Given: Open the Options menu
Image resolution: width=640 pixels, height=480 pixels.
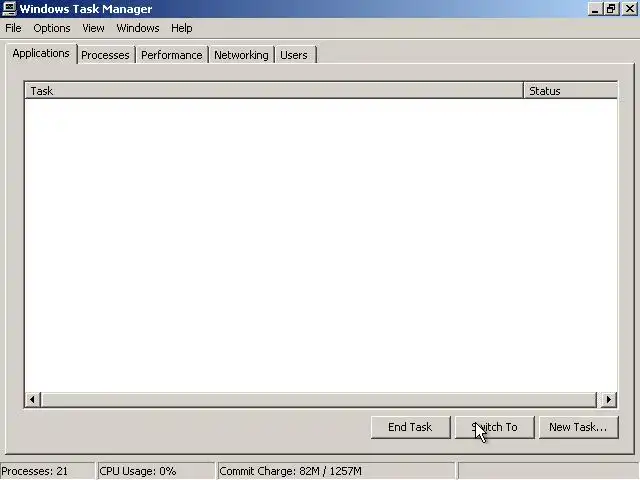Looking at the screenshot, I should click(52, 28).
